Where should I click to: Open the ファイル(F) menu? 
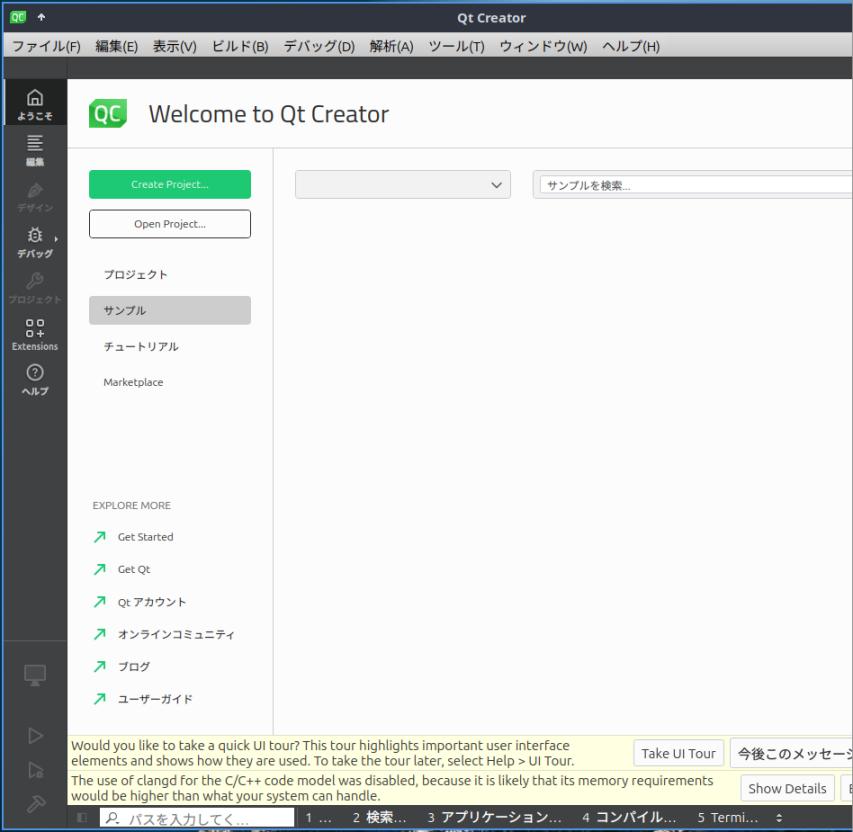tap(46, 46)
